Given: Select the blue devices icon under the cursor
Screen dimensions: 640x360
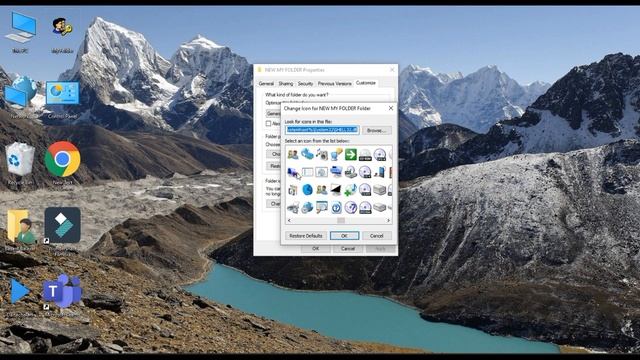Looking at the screenshot, I should (x=293, y=172).
